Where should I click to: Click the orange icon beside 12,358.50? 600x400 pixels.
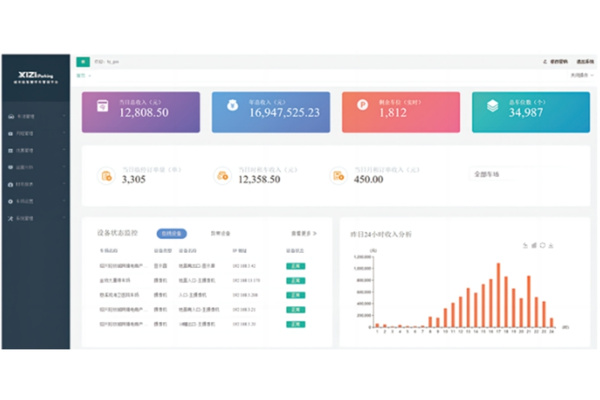(223, 176)
